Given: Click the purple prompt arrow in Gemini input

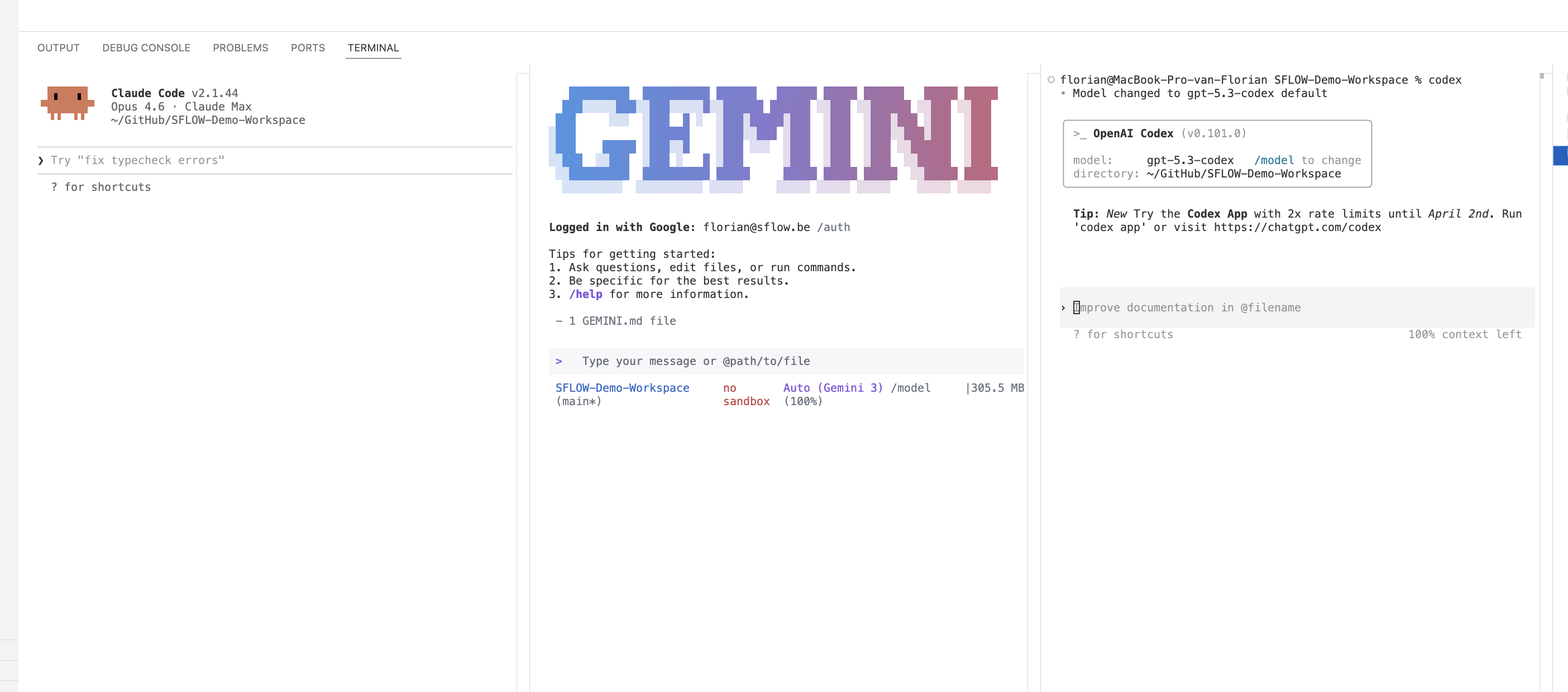Looking at the screenshot, I should [x=560, y=361].
